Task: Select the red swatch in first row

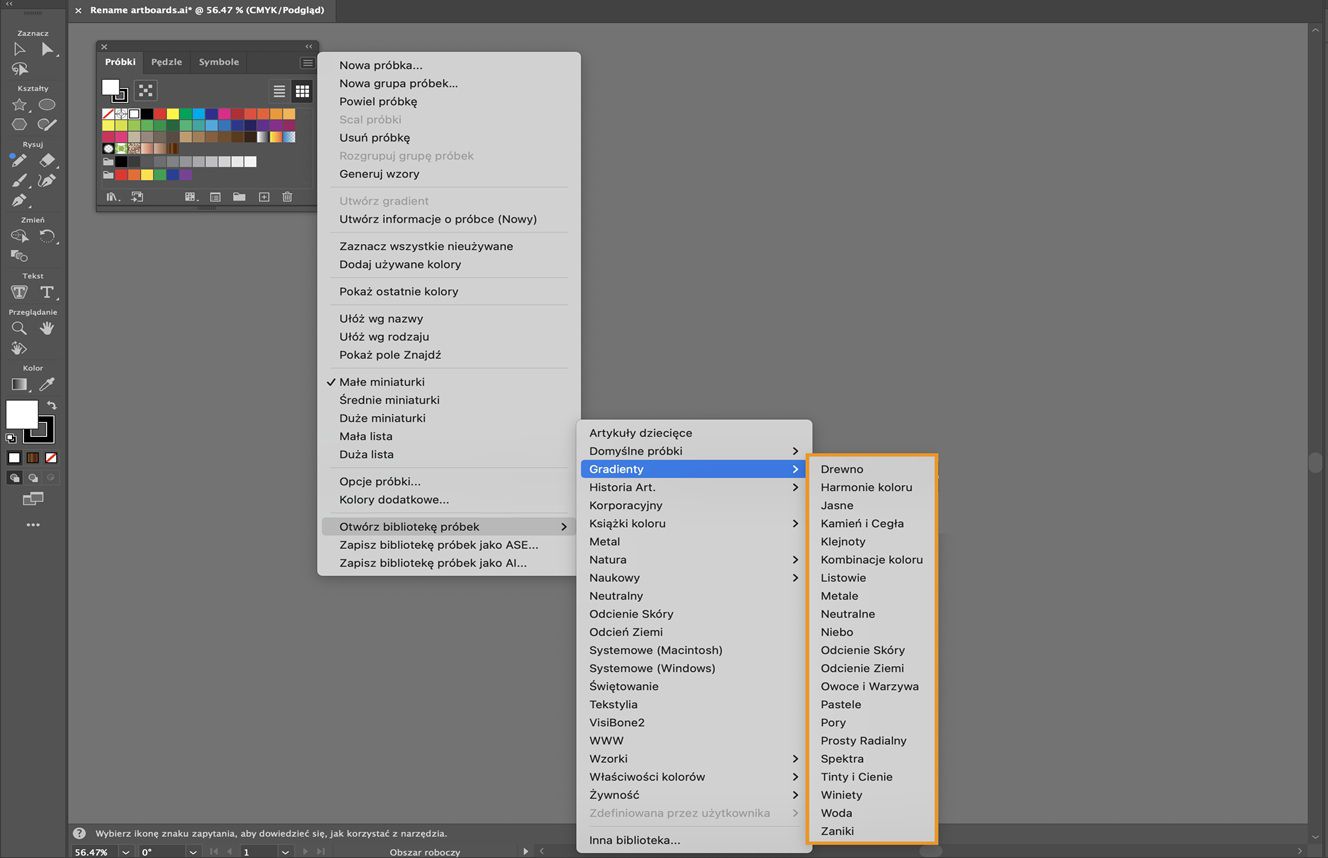Action: (x=160, y=114)
